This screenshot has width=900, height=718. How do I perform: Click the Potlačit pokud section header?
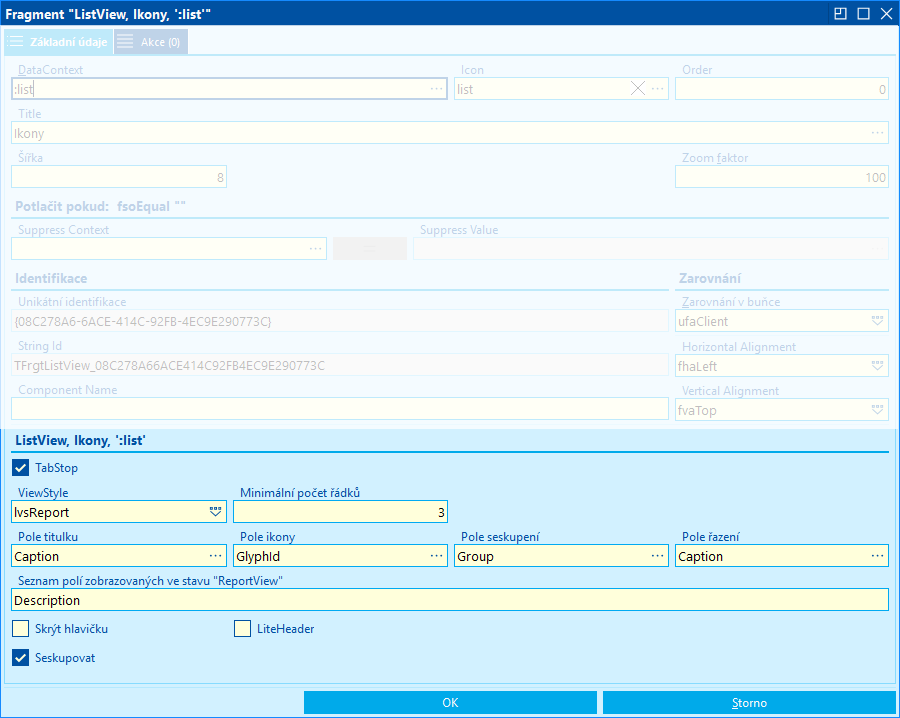[100, 207]
